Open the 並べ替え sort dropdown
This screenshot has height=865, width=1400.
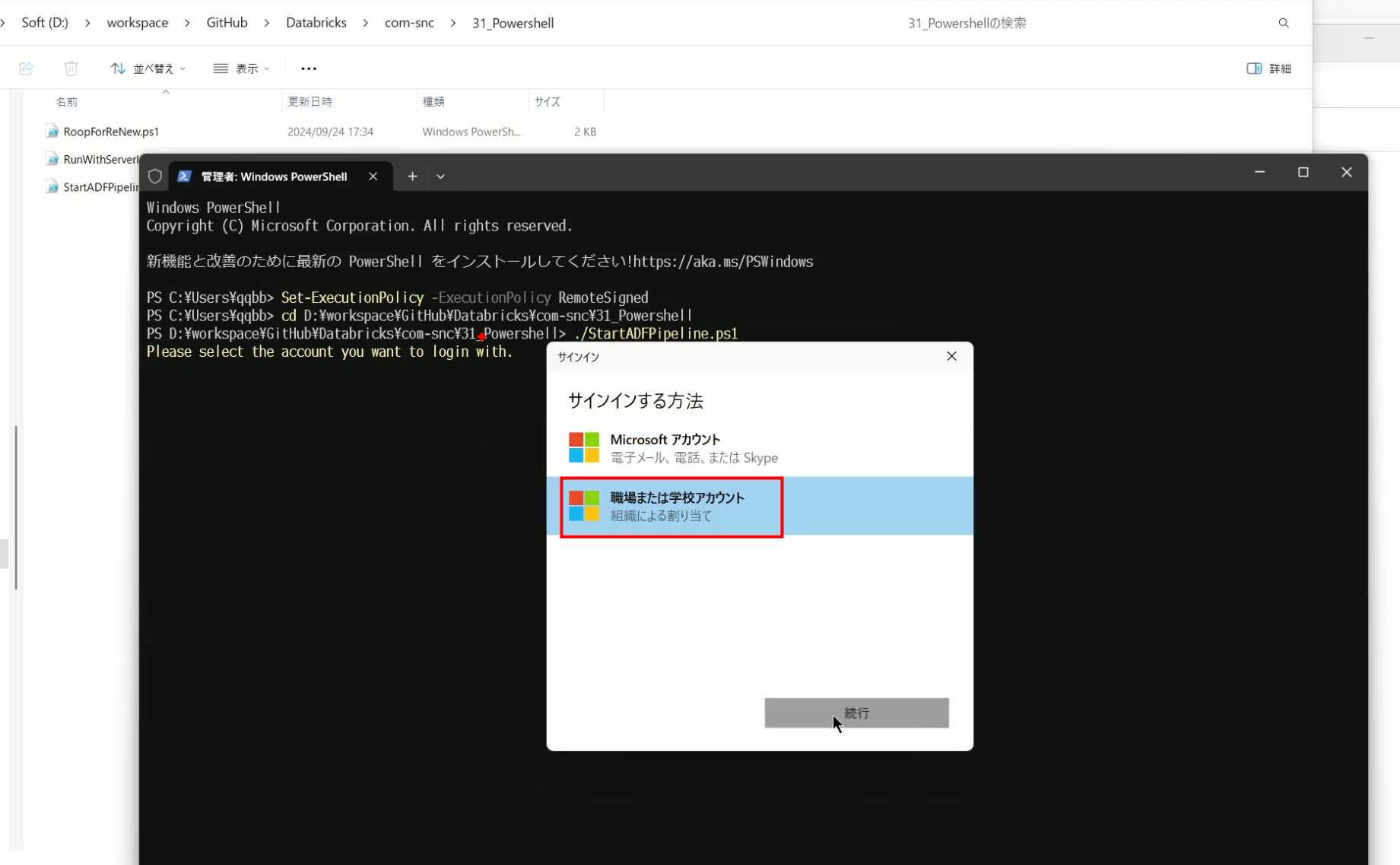148,68
